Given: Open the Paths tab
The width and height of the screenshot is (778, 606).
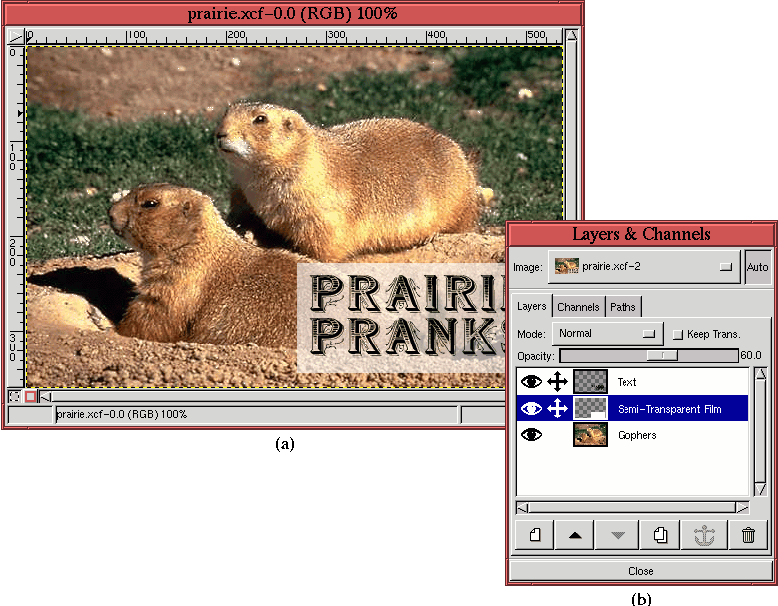Looking at the screenshot, I should (x=622, y=307).
